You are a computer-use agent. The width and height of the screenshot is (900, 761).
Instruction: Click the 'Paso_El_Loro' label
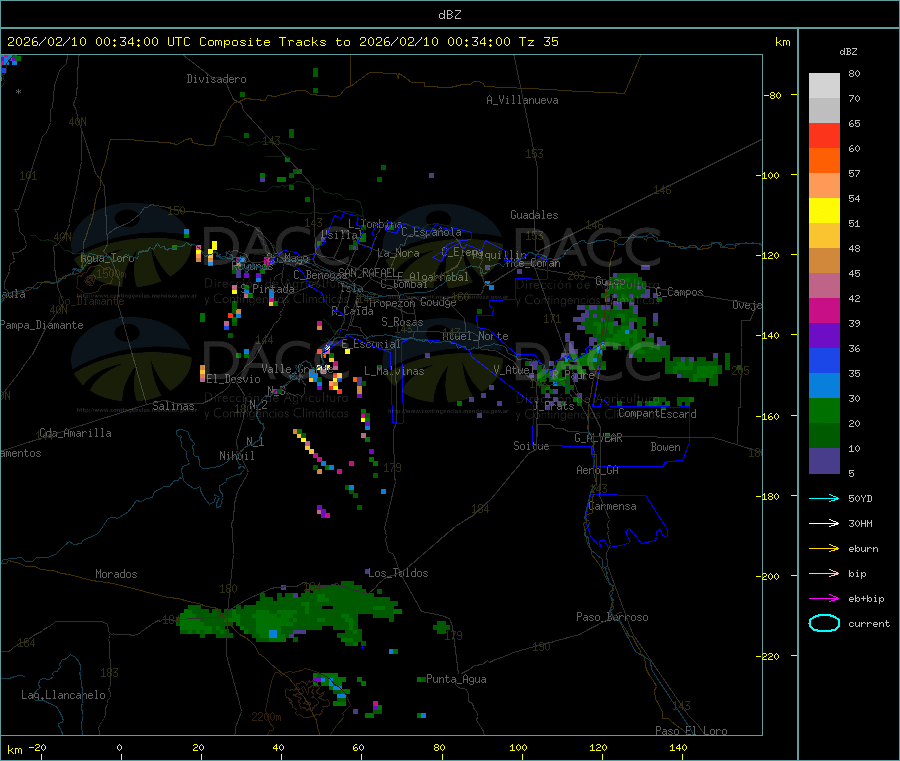pyautogui.click(x=691, y=731)
